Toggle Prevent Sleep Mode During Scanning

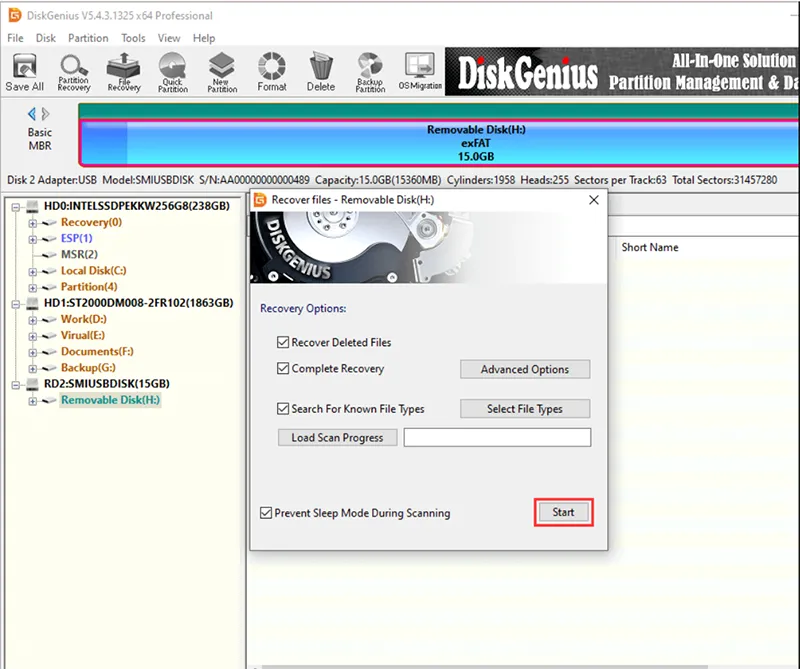(265, 512)
